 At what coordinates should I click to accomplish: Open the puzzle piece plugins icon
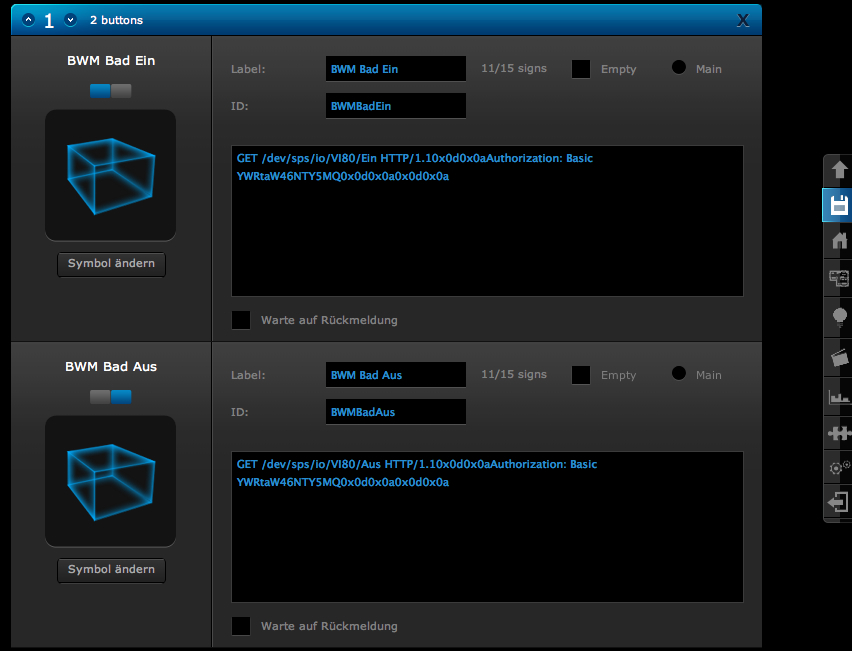[840, 433]
